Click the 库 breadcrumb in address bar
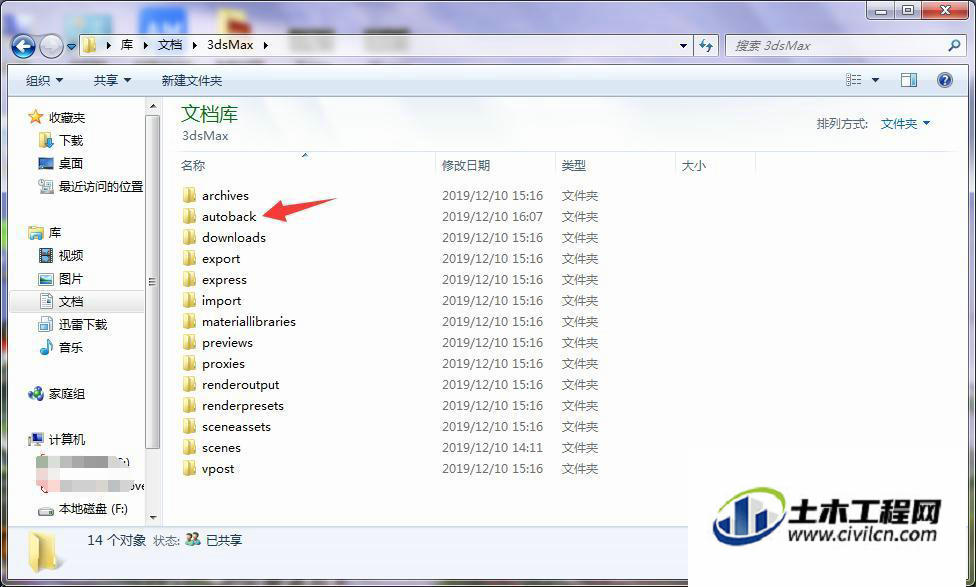Screen dimensions: 976x587 pos(127,45)
